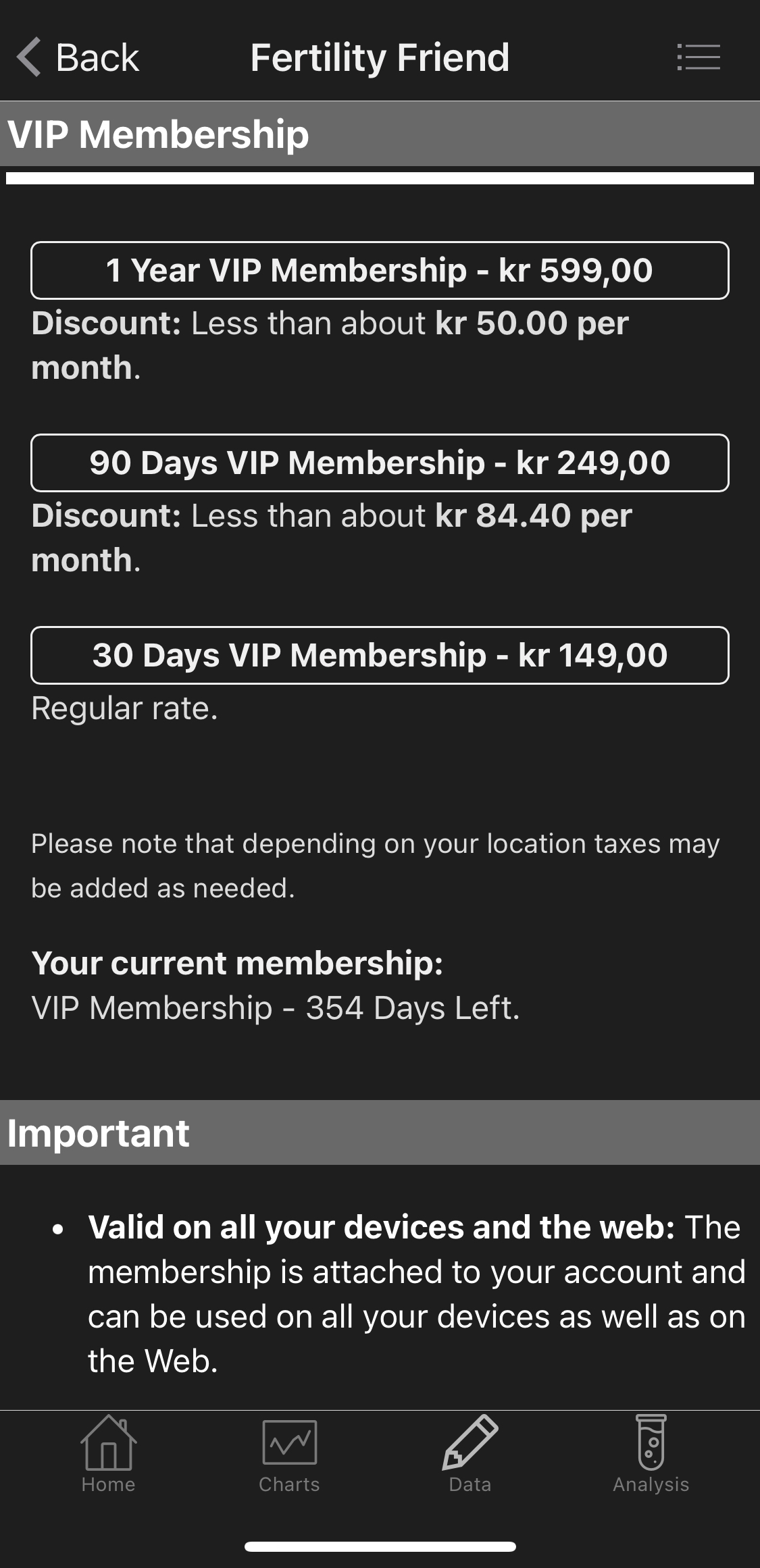Tap the Important section header
This screenshot has height=1568, width=760.
click(99, 1132)
